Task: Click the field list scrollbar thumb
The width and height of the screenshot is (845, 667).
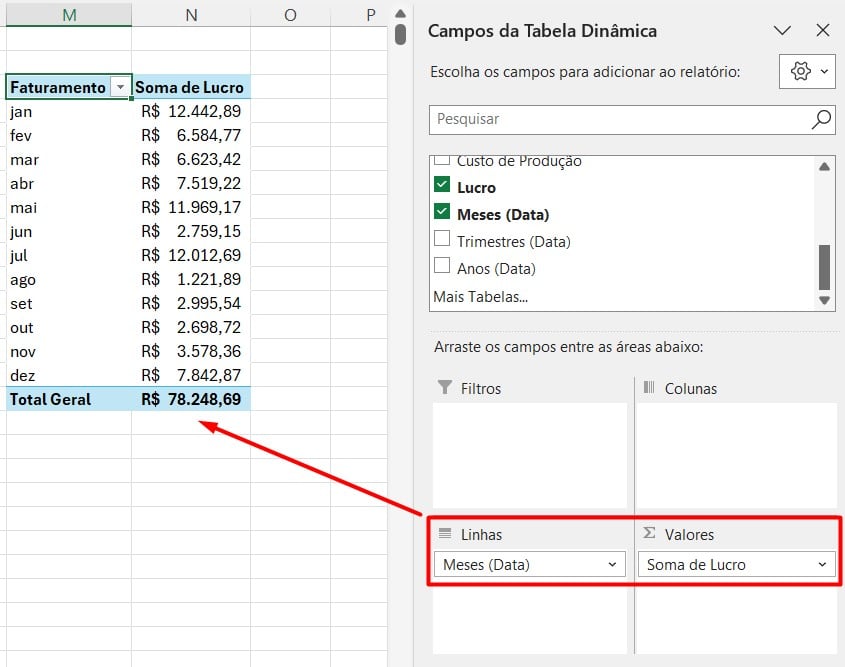Action: 824,267
